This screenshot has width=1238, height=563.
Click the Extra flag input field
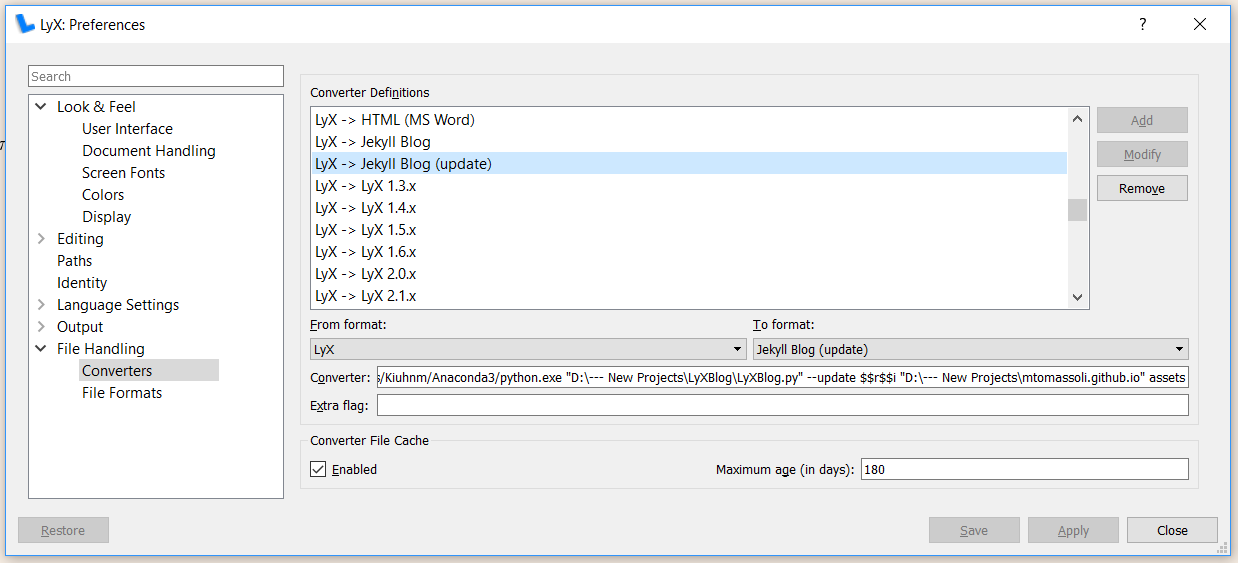point(782,405)
